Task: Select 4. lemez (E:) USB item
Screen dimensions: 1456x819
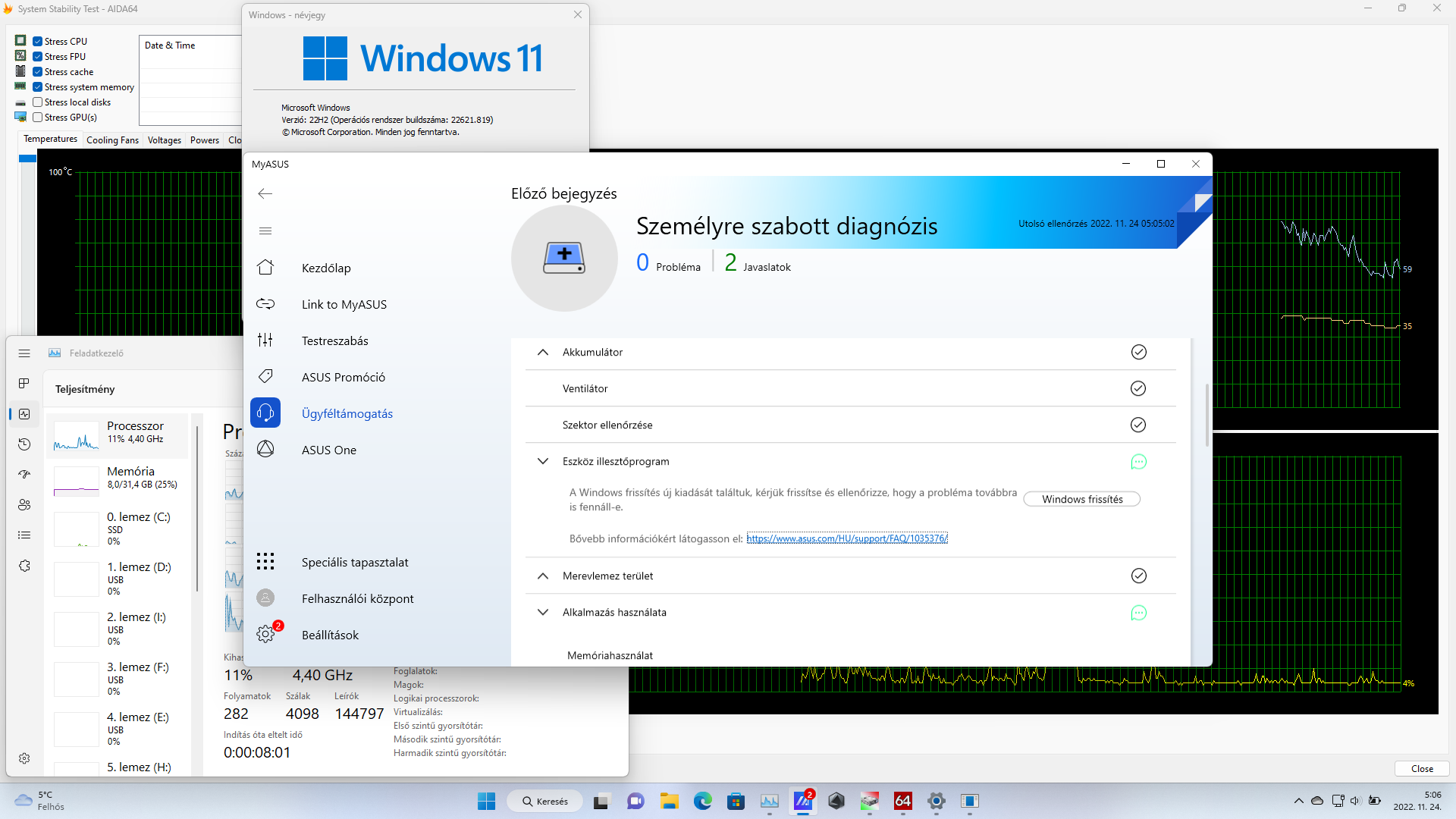Action: point(118,729)
